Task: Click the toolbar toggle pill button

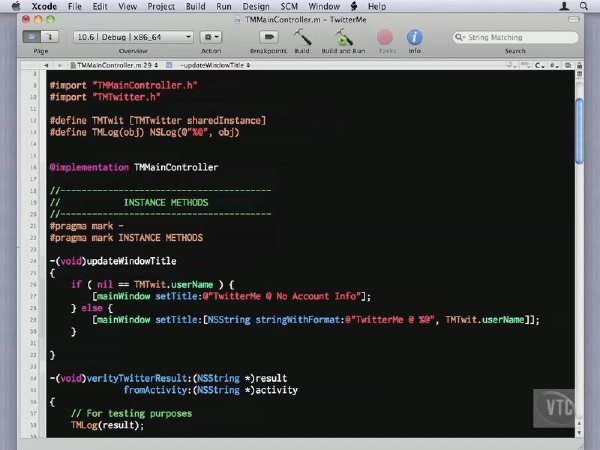Action: 573,19
